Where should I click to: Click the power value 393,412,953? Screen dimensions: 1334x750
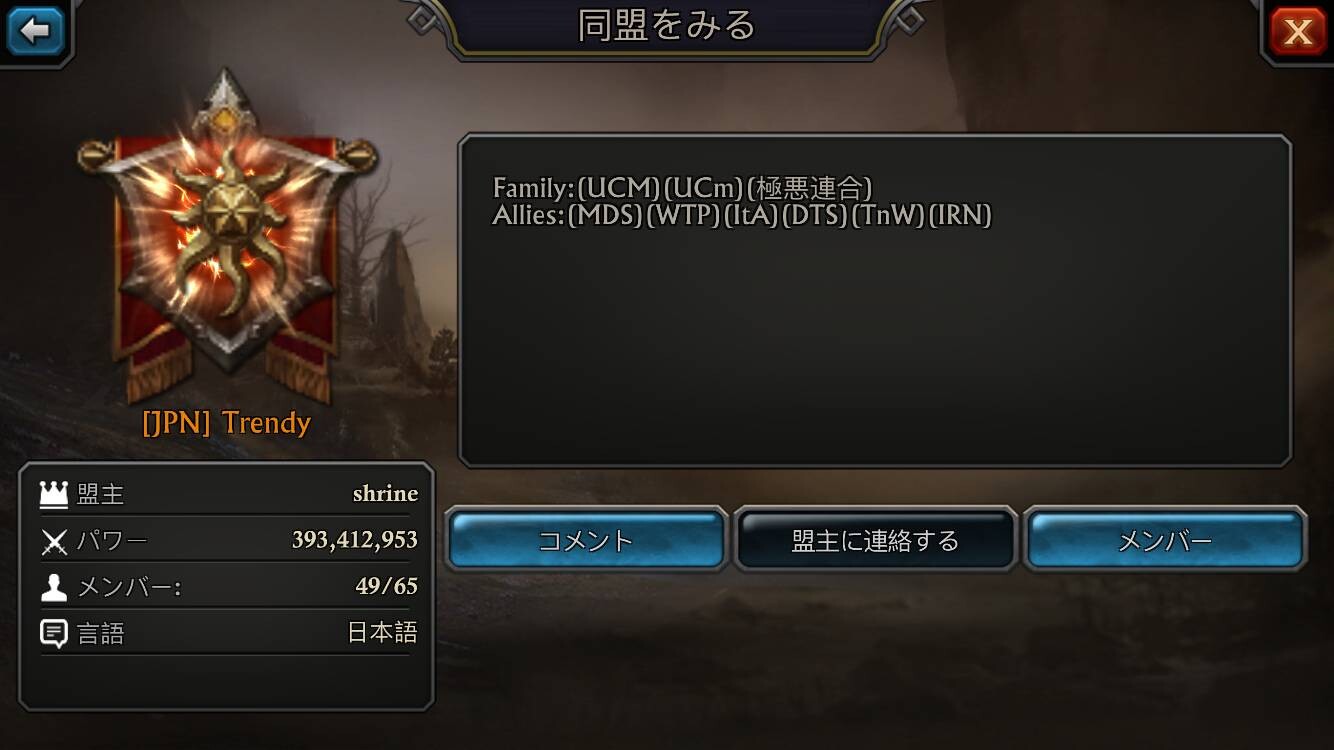point(355,540)
